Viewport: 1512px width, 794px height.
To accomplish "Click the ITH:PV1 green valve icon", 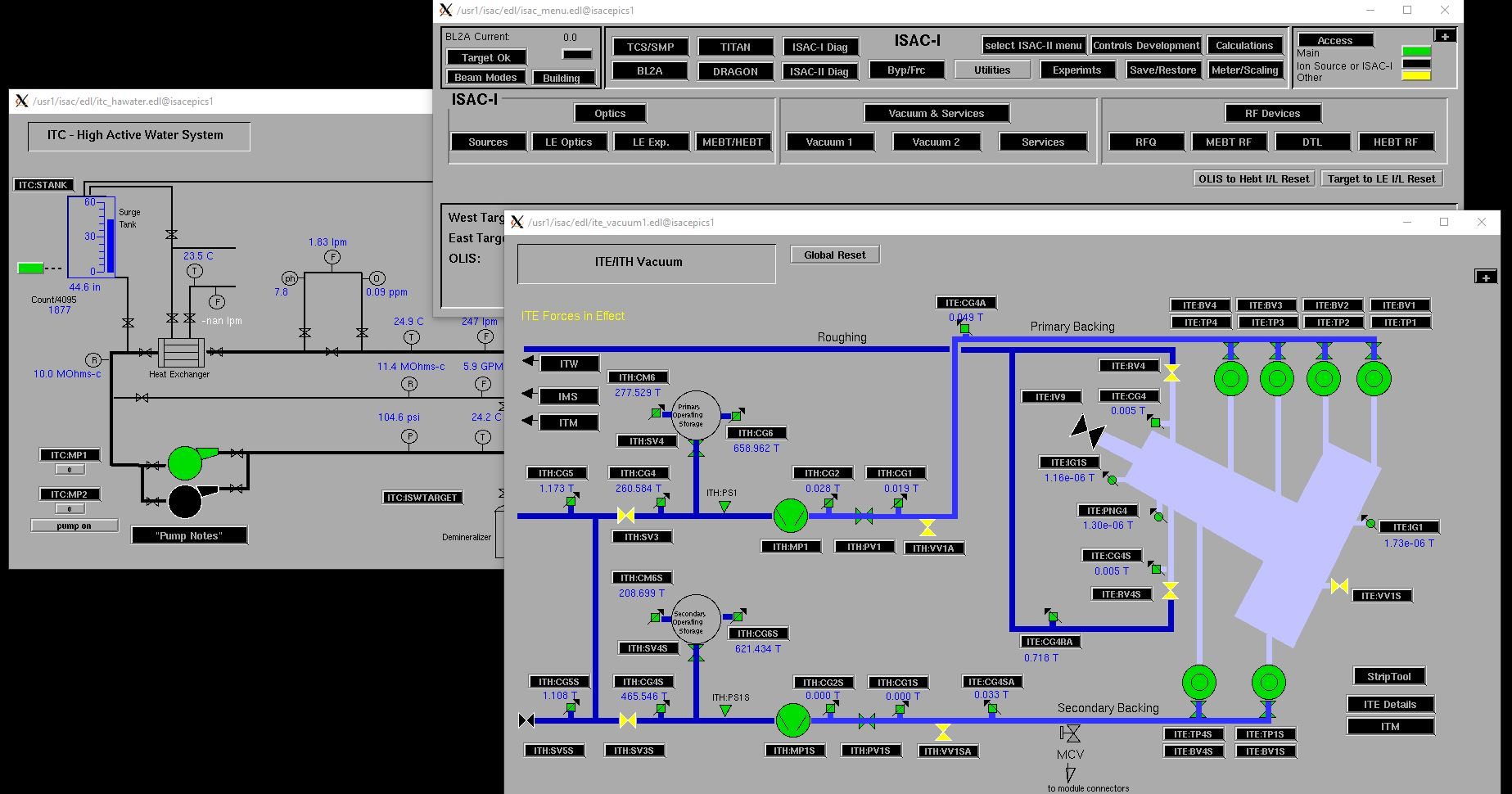I will point(864,517).
